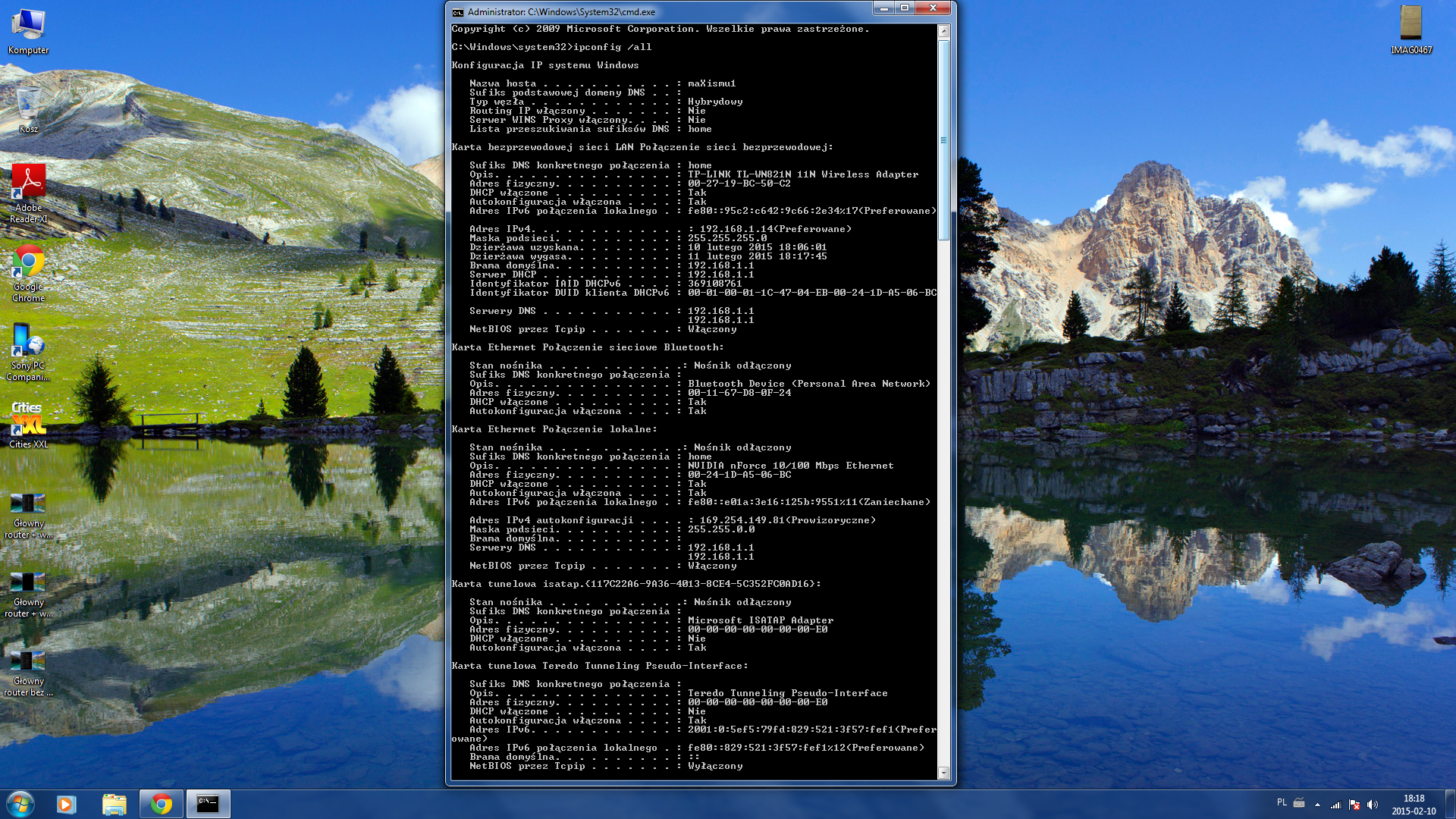Show hidden tray icons with the arrow
The width and height of the screenshot is (1456, 819).
click(x=1317, y=805)
